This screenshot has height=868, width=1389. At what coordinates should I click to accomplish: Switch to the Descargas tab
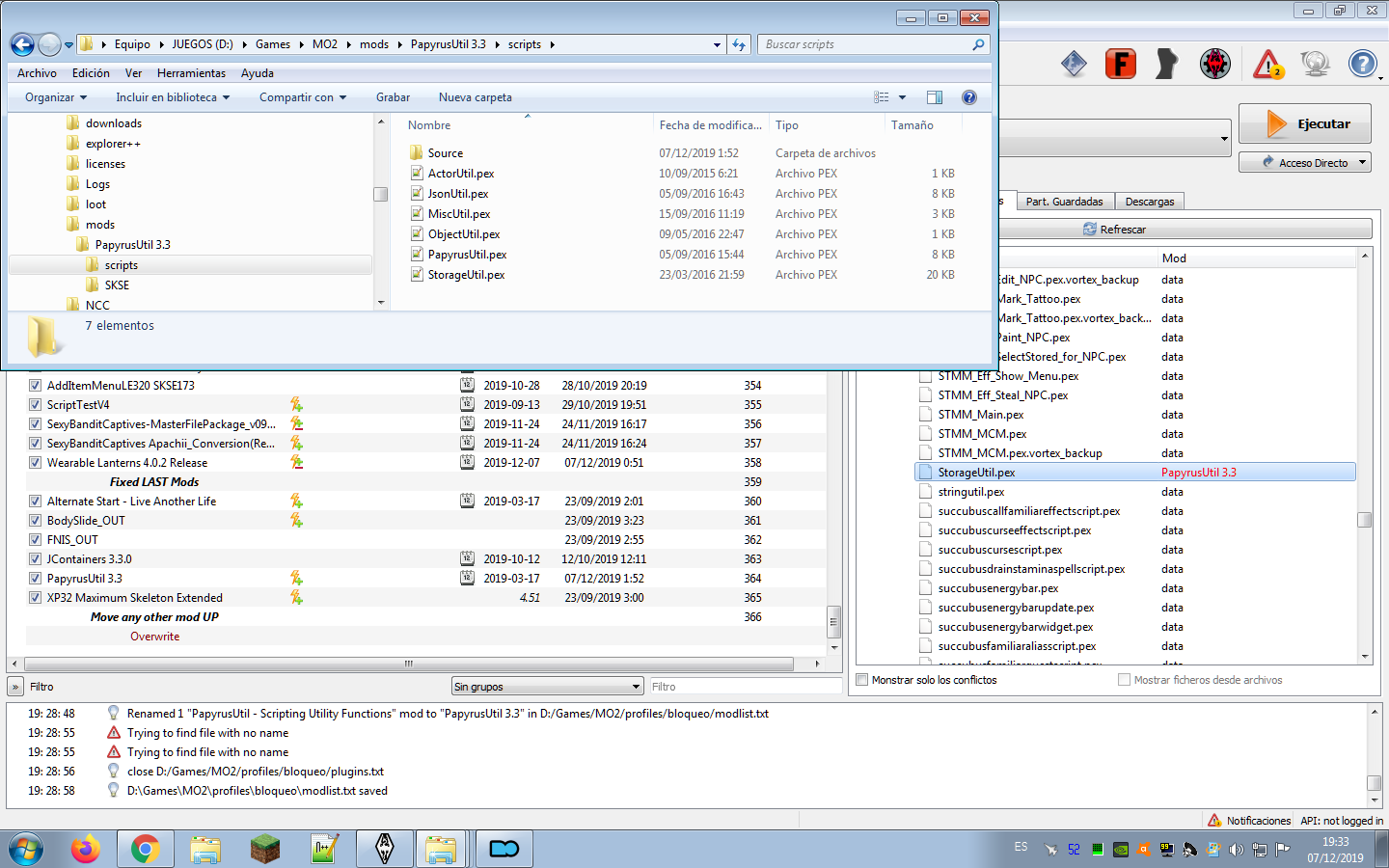click(1150, 202)
